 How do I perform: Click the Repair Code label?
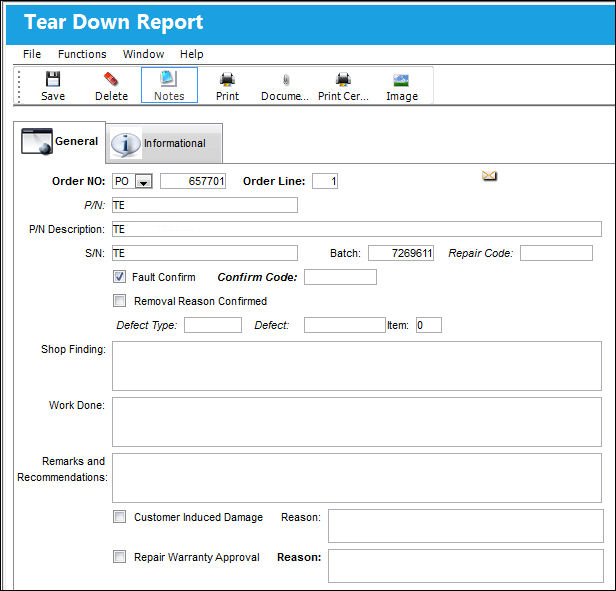(481, 253)
